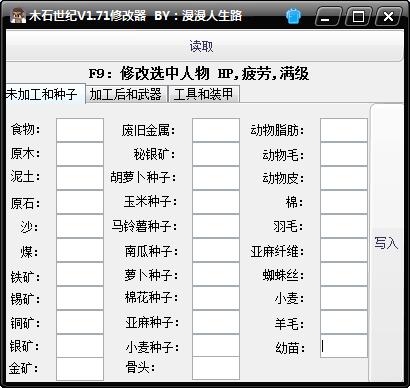Click into the 马铃薯种子 field
This screenshot has width=410, height=388.
click(x=216, y=226)
